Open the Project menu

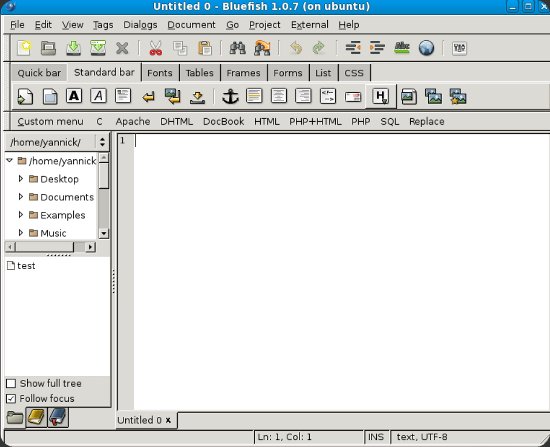[265, 25]
